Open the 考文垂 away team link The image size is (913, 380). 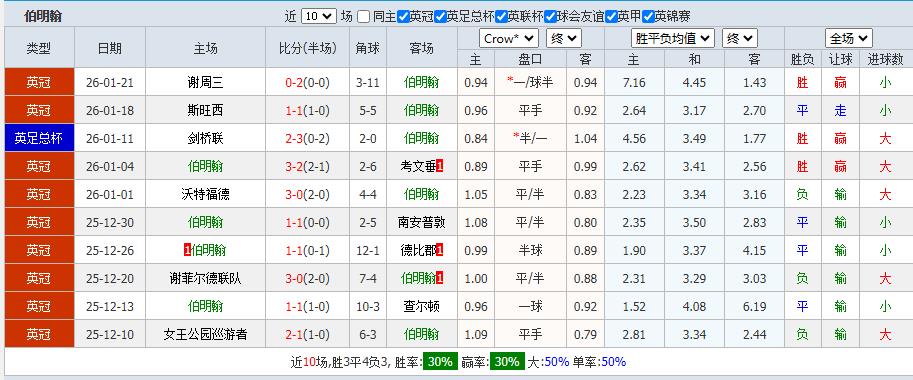pos(418,166)
